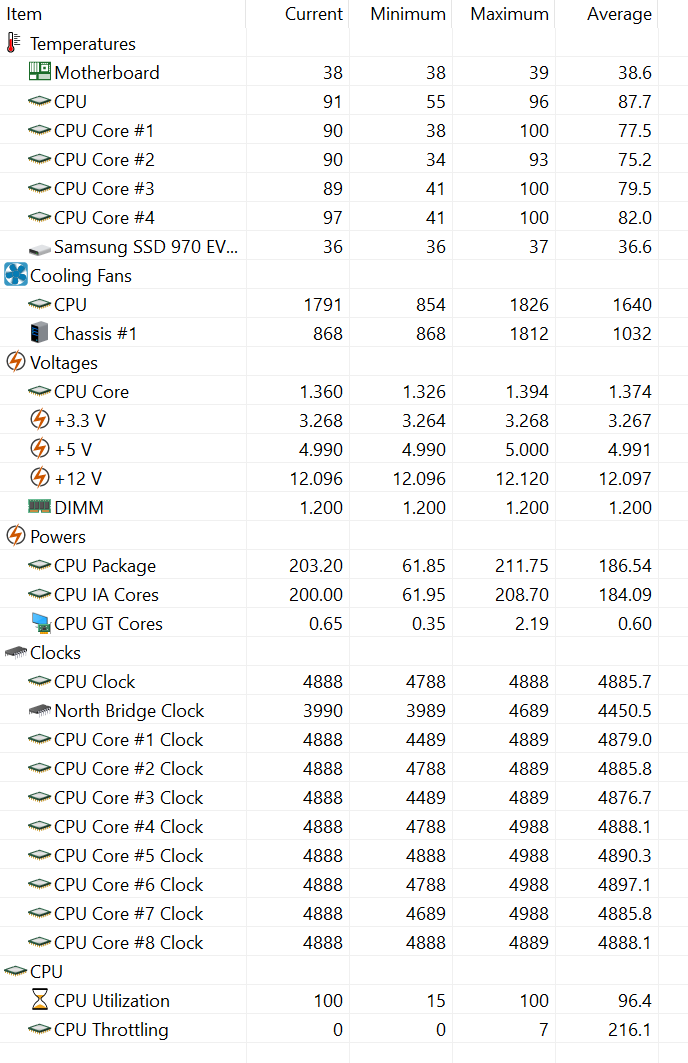
Task: Click the +12 V lightning bolt icon
Action: 40,478
